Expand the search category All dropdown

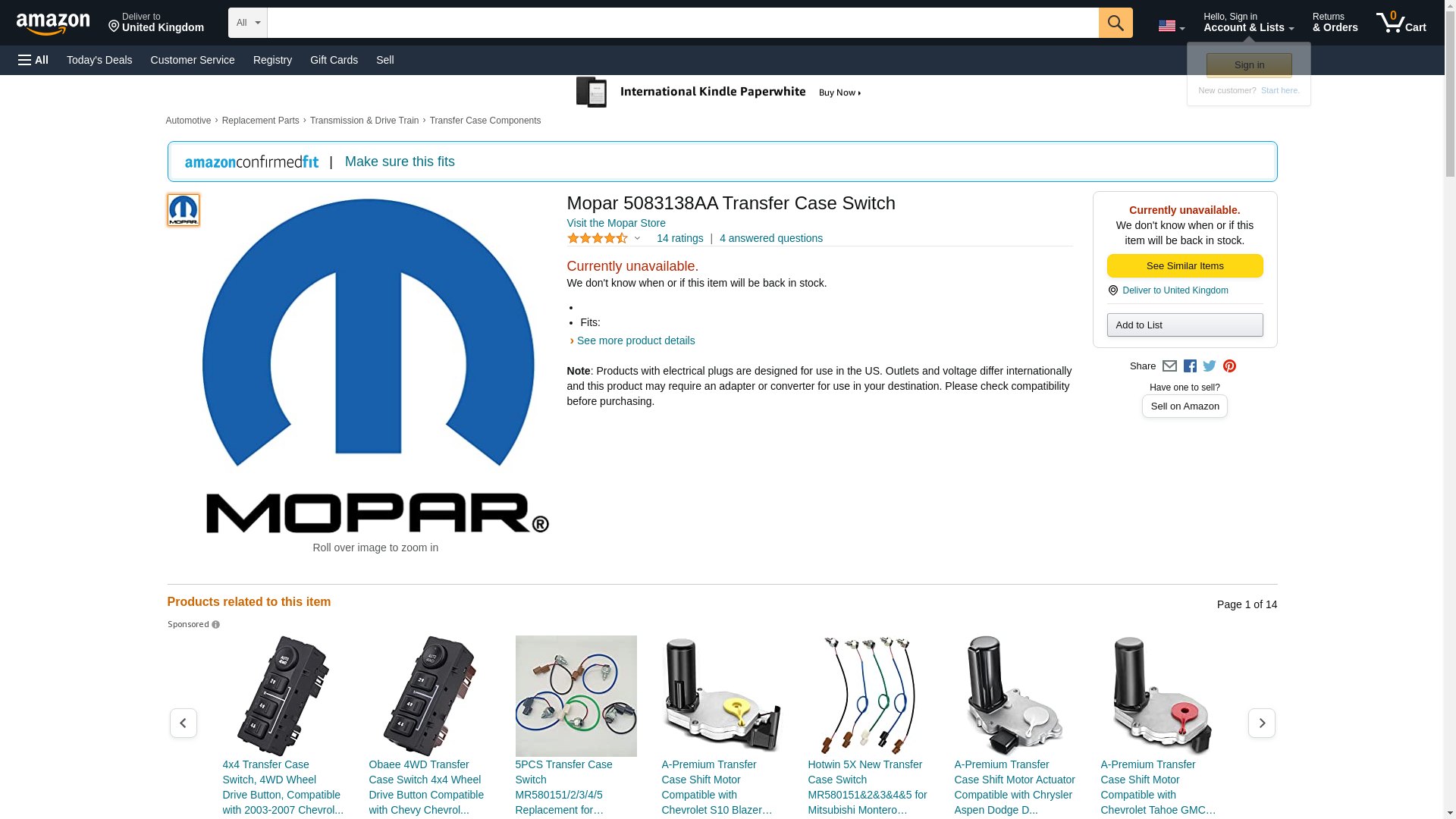coord(247,23)
